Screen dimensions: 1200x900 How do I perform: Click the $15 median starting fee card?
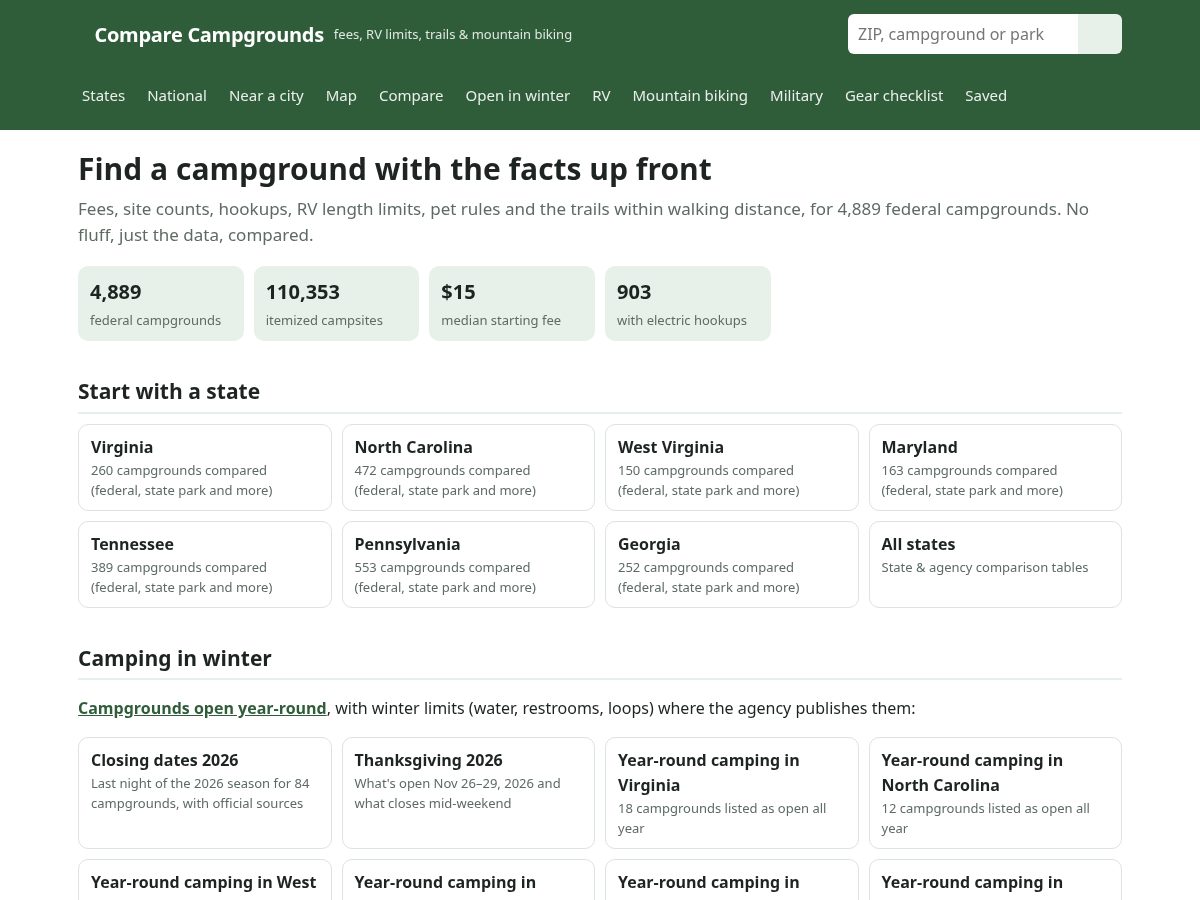click(x=512, y=303)
